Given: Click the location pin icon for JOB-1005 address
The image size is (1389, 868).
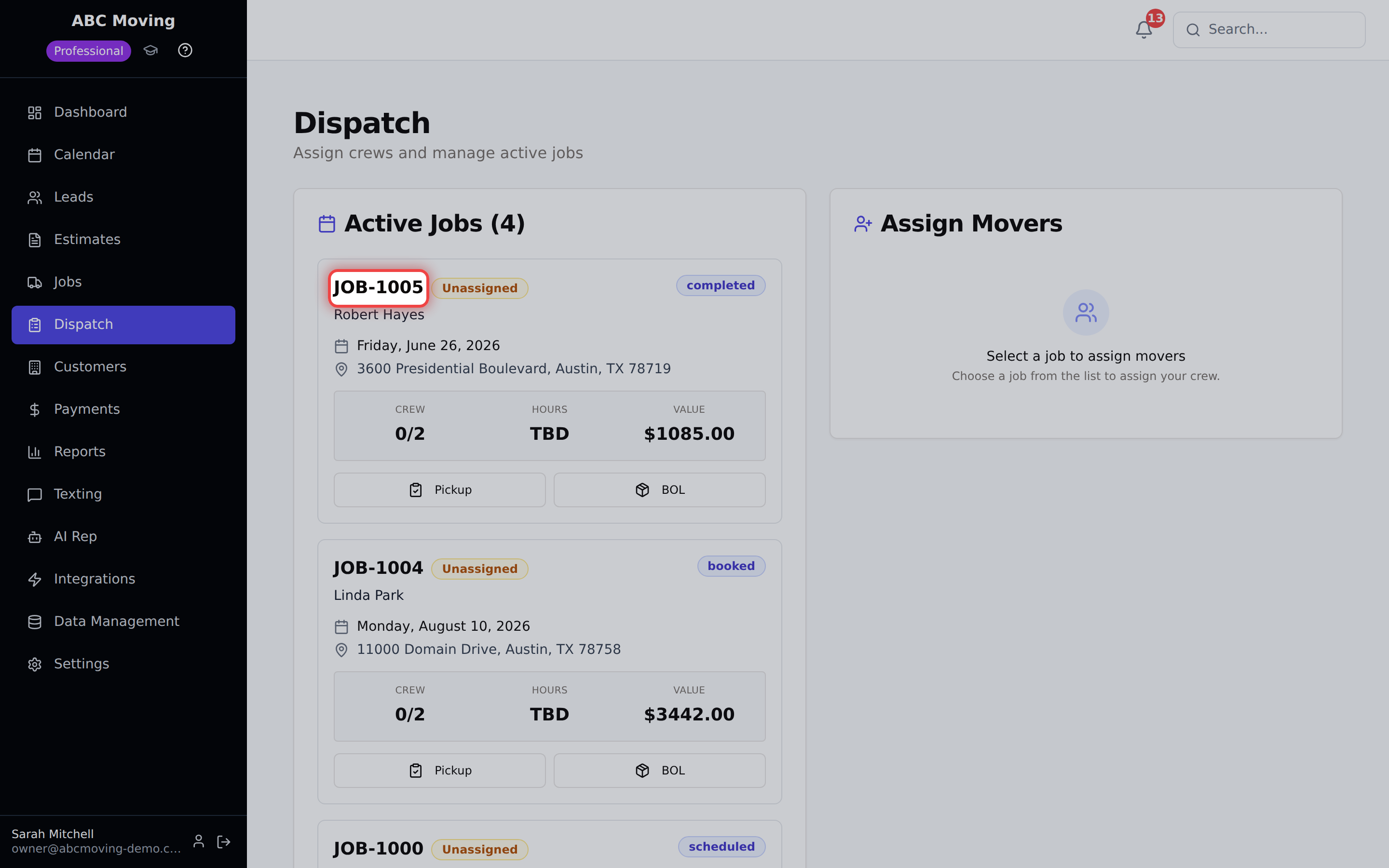Looking at the screenshot, I should pyautogui.click(x=341, y=369).
